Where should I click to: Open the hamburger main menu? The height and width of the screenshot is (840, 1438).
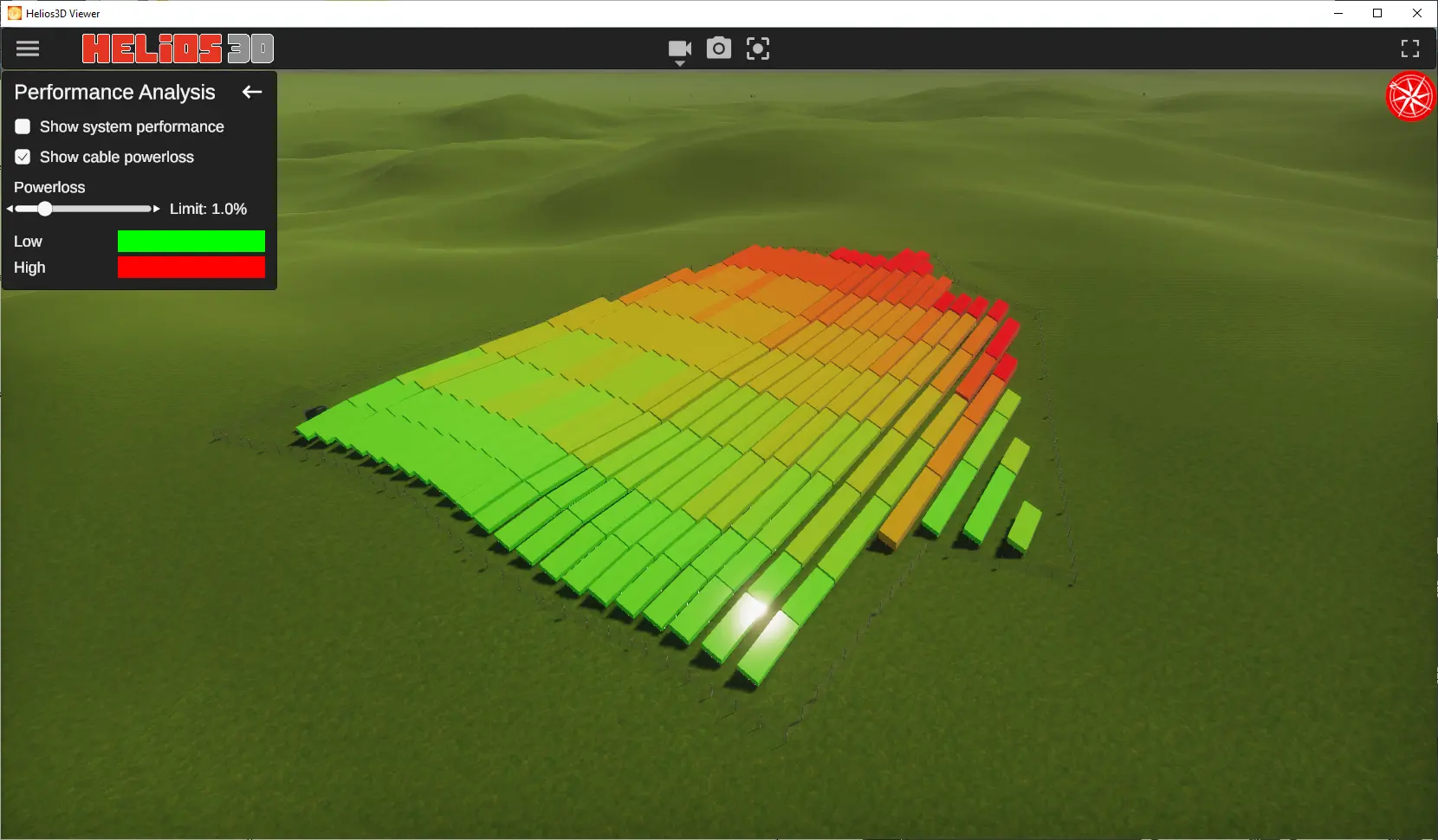click(28, 48)
